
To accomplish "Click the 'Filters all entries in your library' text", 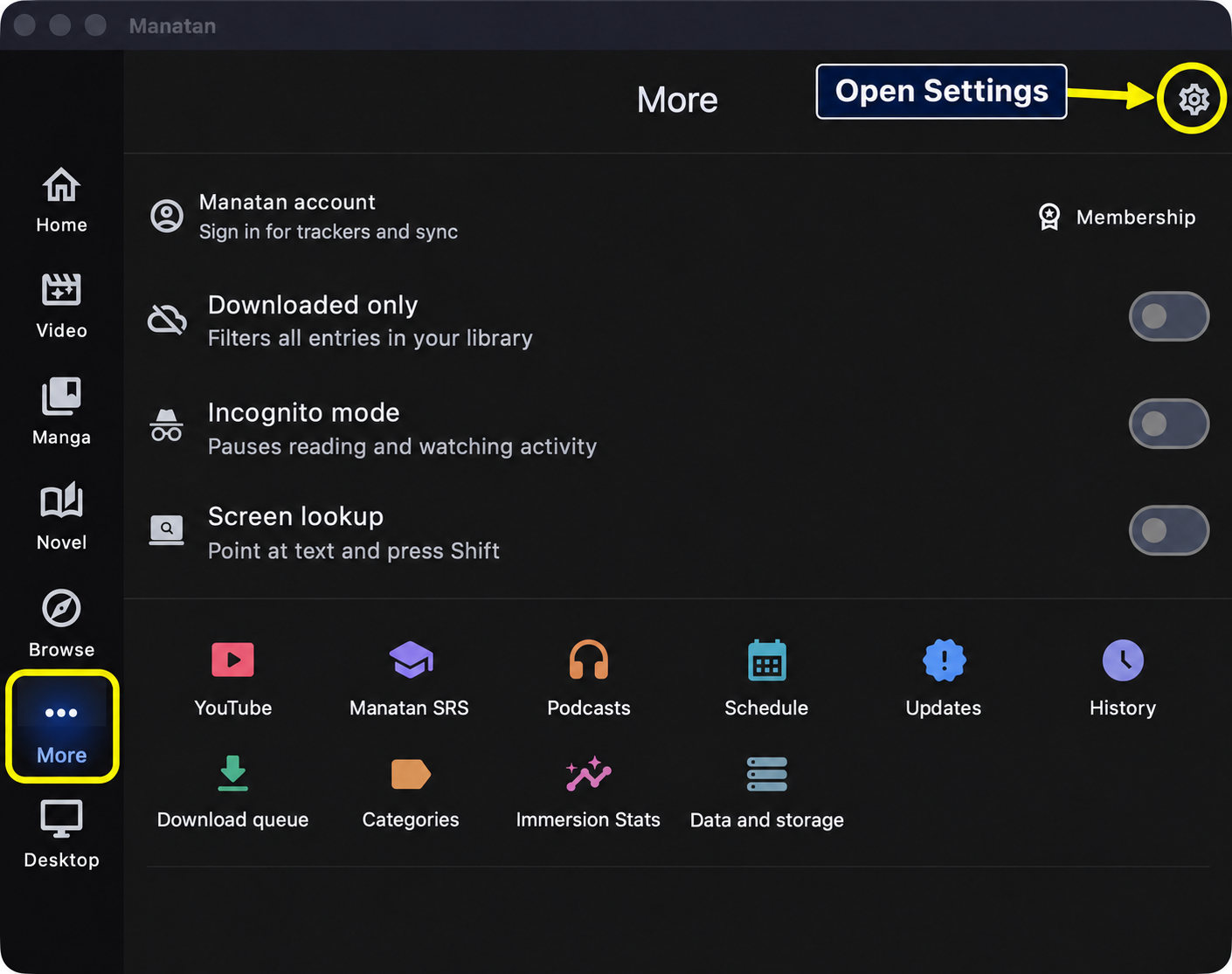I will 370,338.
